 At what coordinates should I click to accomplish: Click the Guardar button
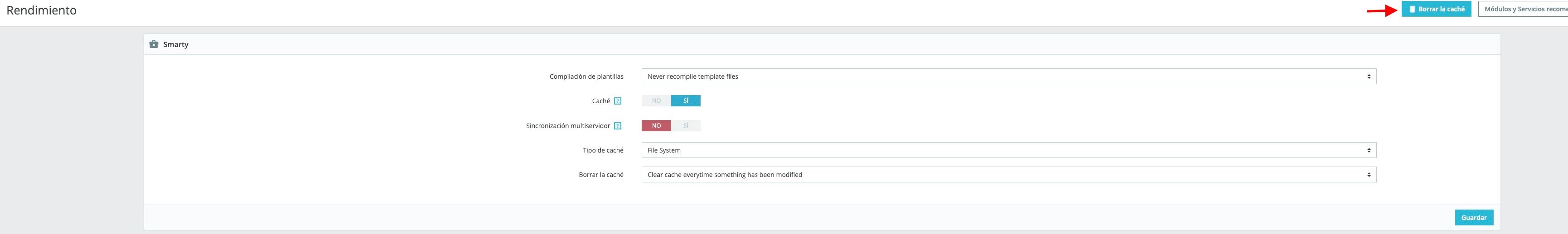pyautogui.click(x=1474, y=218)
